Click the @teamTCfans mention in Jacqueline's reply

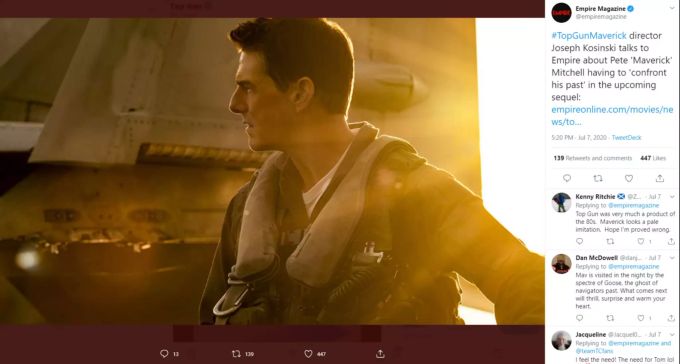point(594,351)
